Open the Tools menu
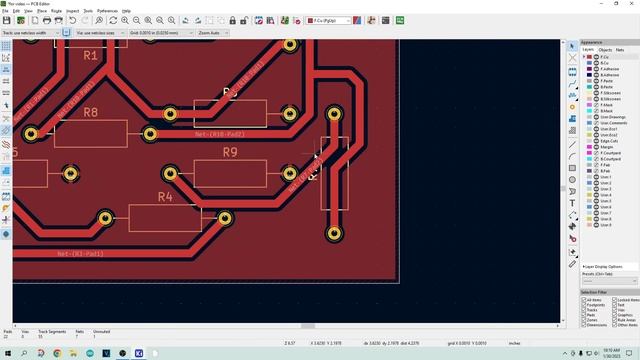 (x=88, y=11)
